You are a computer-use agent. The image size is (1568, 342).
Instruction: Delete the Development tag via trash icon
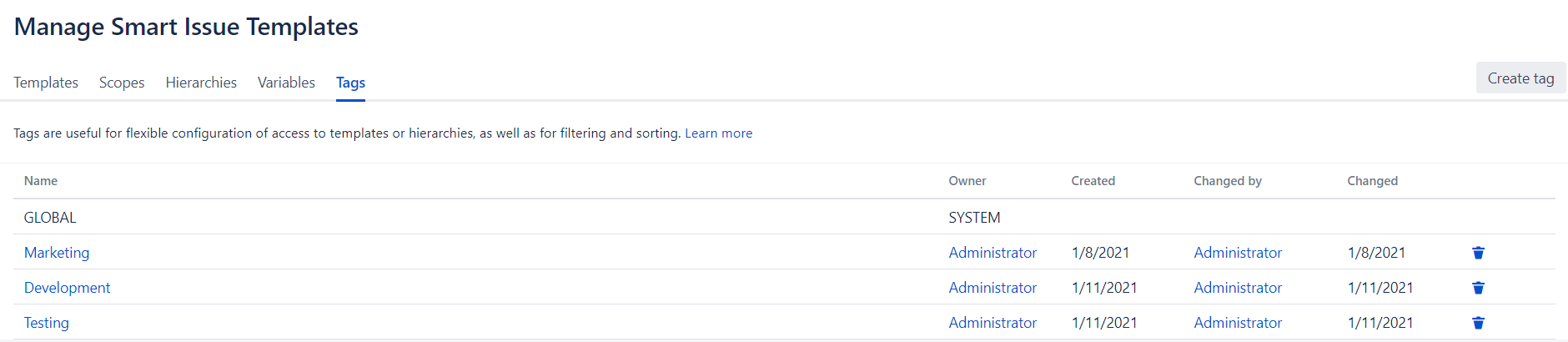1478,288
